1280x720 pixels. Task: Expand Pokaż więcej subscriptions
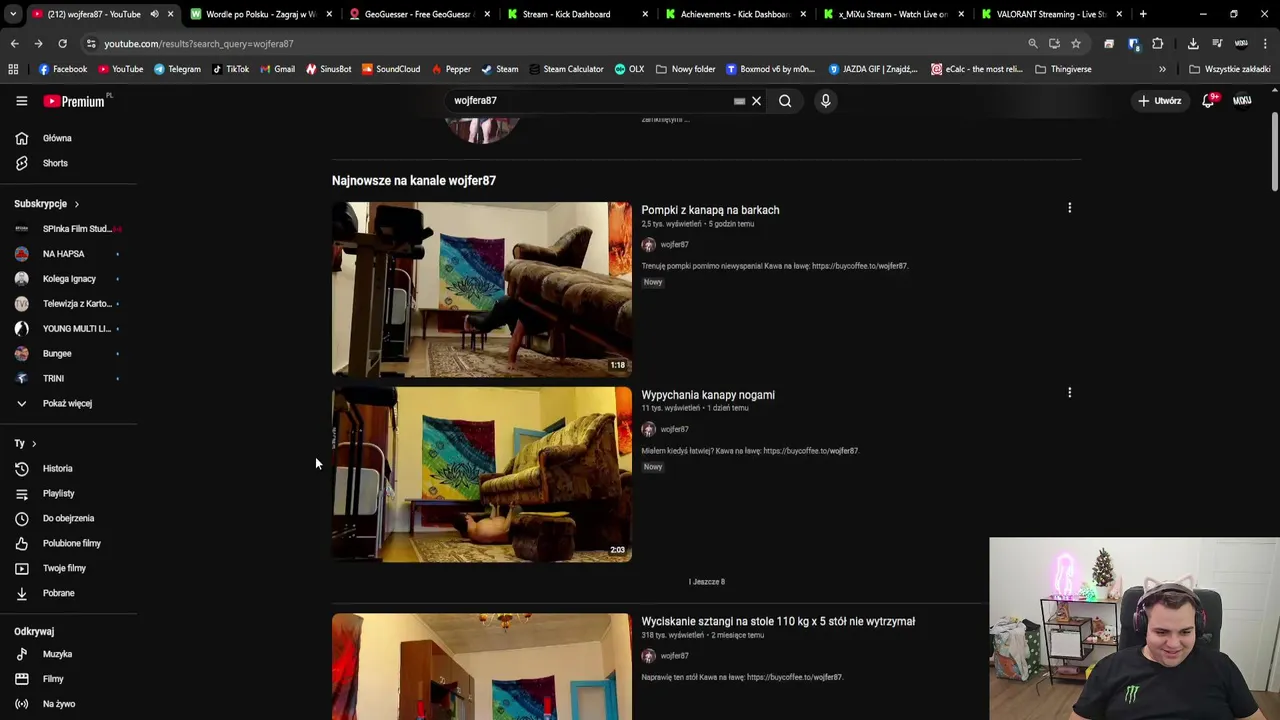[68, 403]
